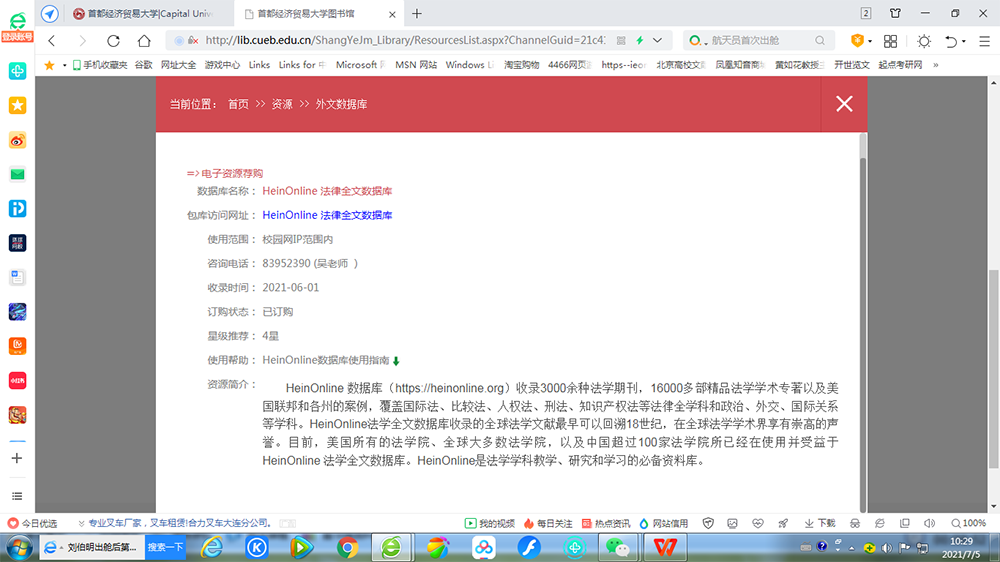Open the extensions grid icon
The image size is (1000, 562).
coord(890,41)
